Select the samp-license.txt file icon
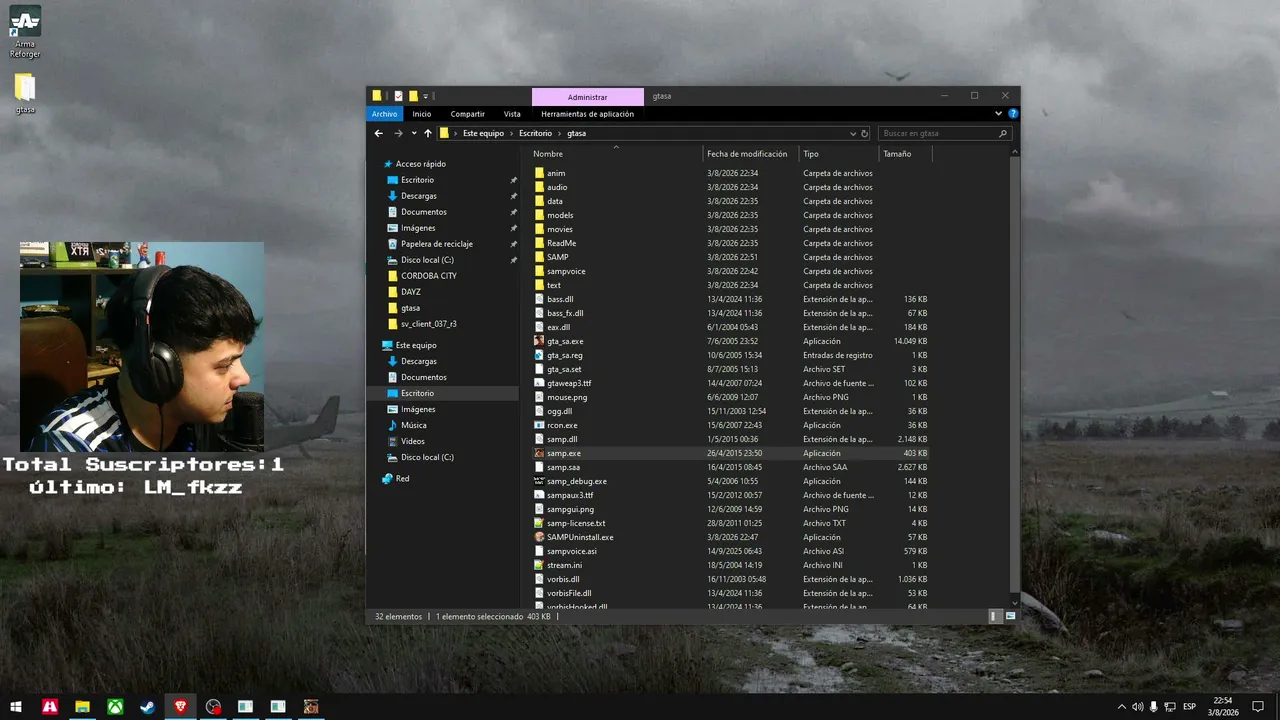This screenshot has width=1280, height=720. click(539, 523)
